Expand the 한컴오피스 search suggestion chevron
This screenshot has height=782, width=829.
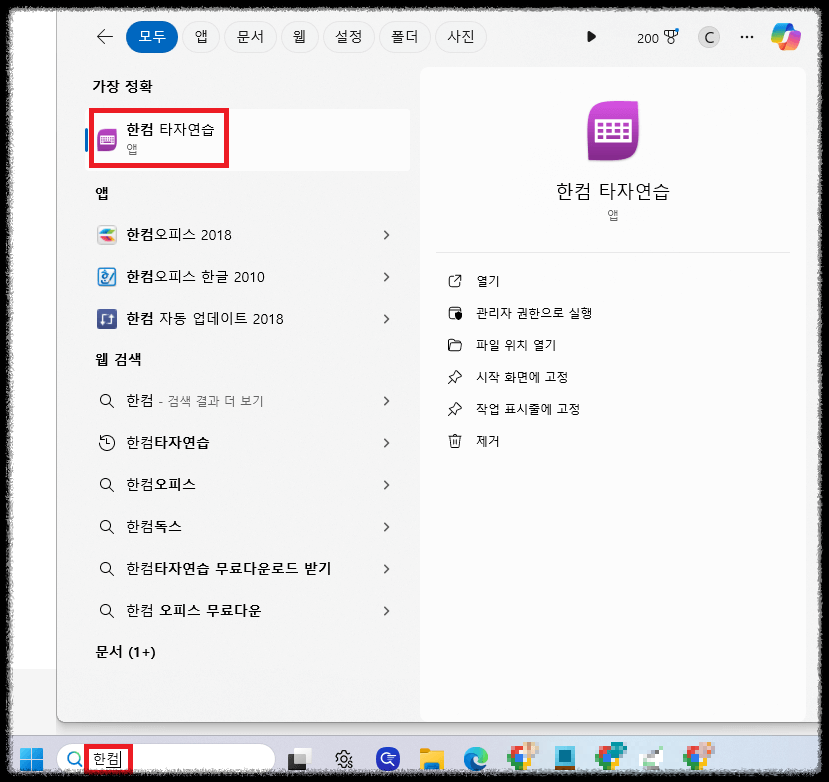pyautogui.click(x=387, y=485)
